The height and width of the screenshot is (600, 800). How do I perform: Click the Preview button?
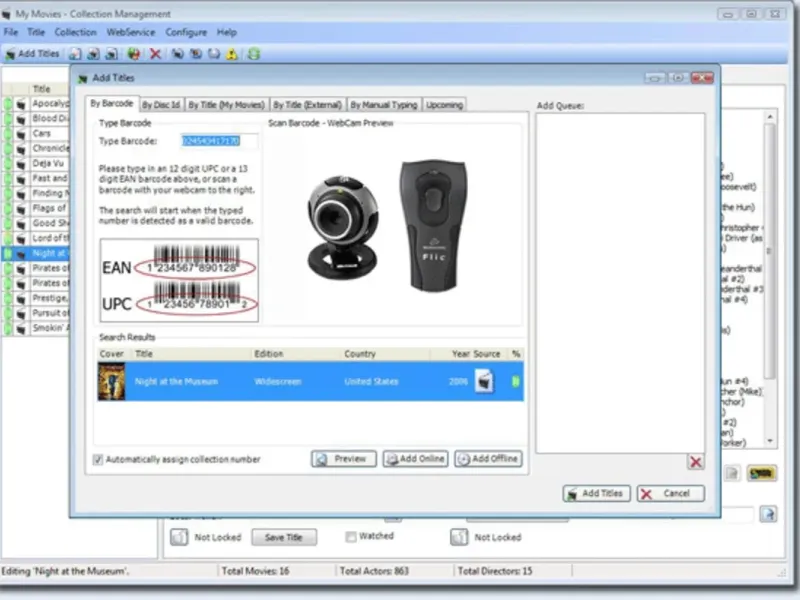pyautogui.click(x=343, y=459)
